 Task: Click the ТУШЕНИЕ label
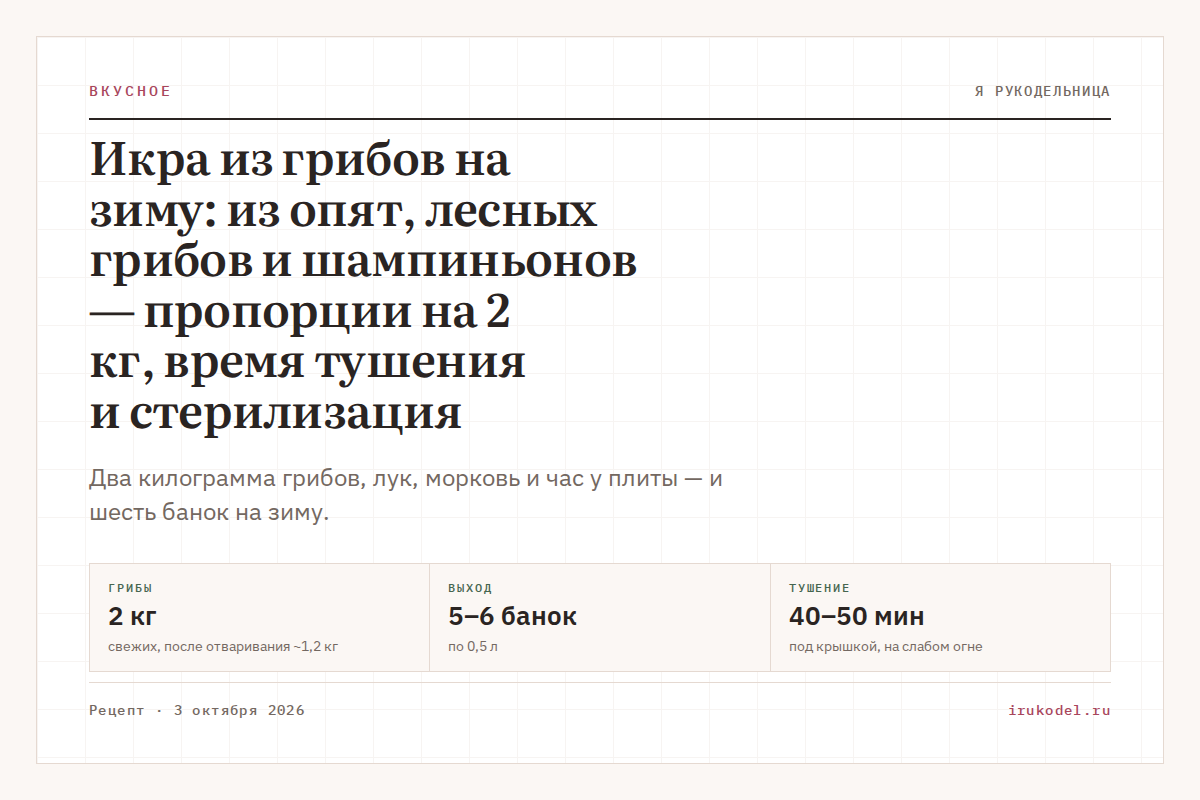819,589
